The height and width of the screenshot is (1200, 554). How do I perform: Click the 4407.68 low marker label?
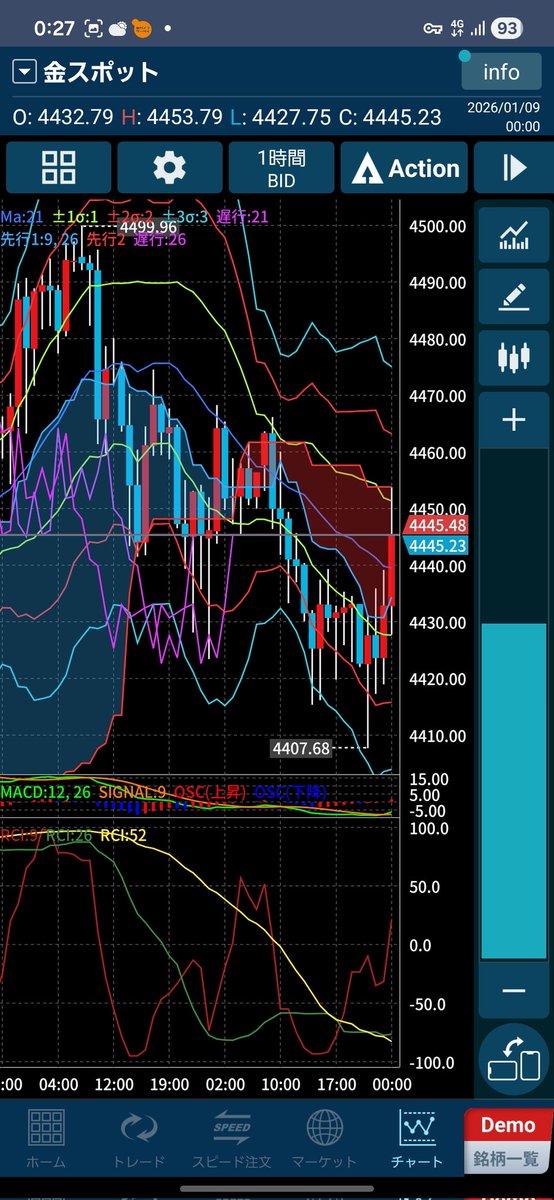click(299, 747)
